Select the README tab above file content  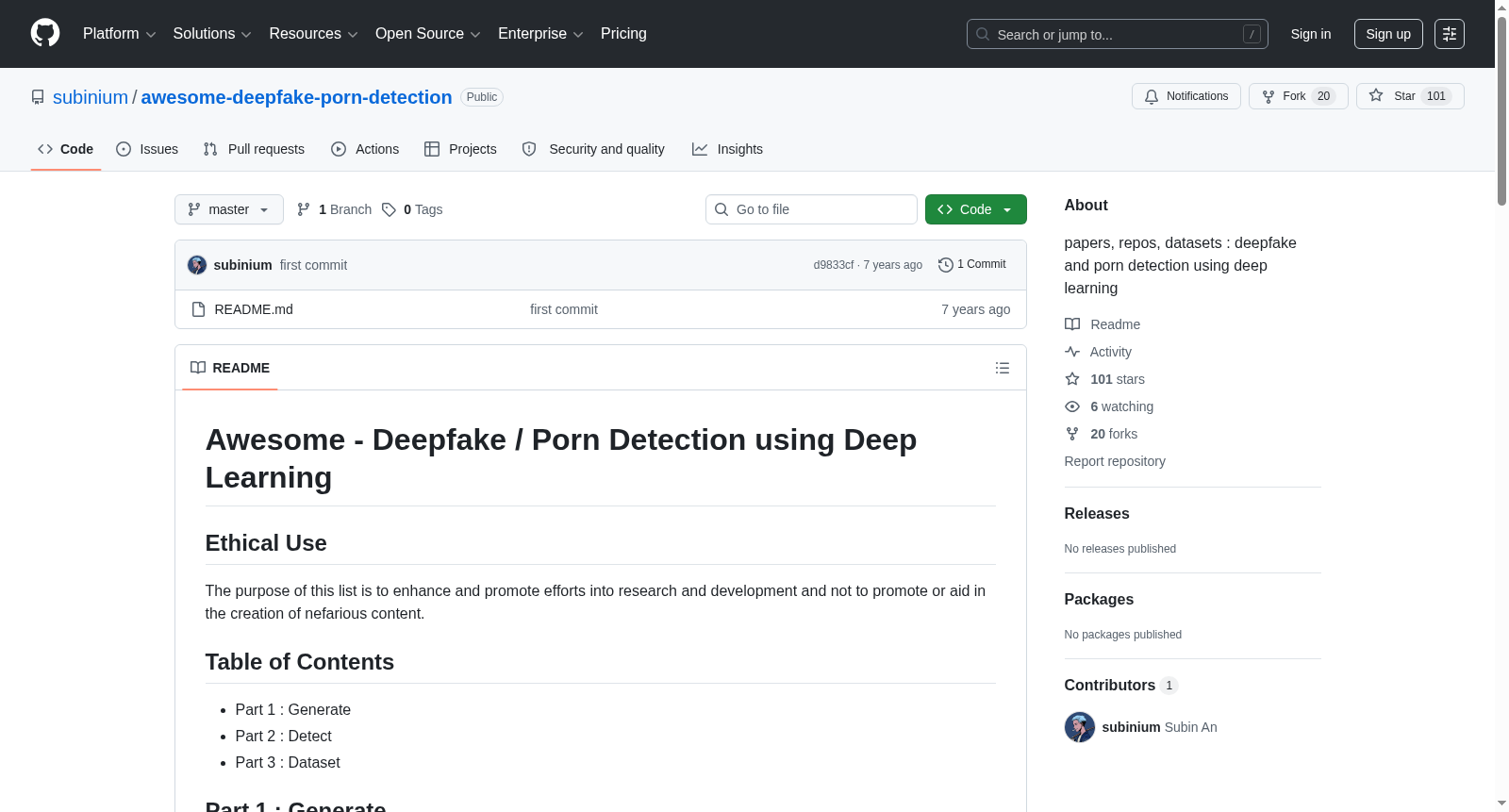coord(230,368)
